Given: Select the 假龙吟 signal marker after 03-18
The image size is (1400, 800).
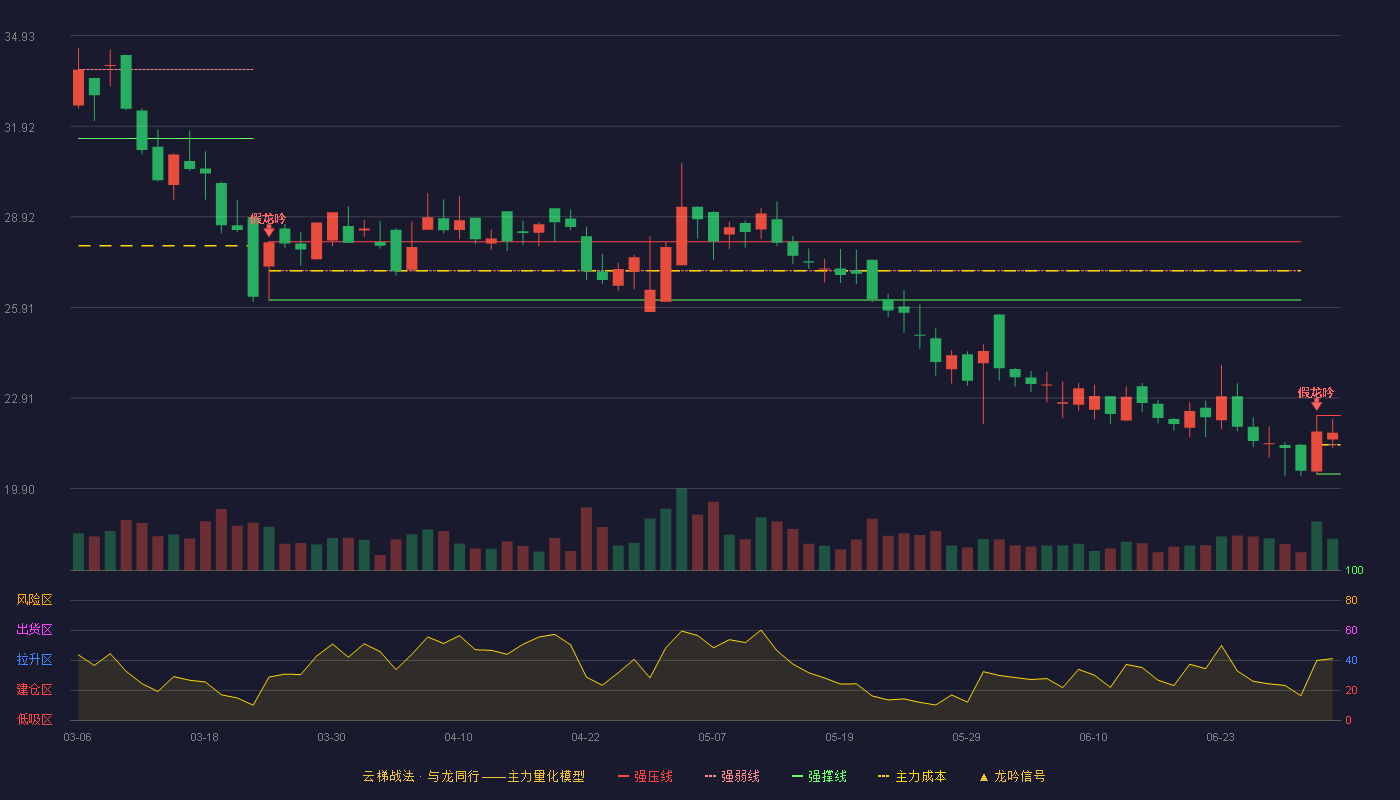Looking at the screenshot, I should click(268, 223).
